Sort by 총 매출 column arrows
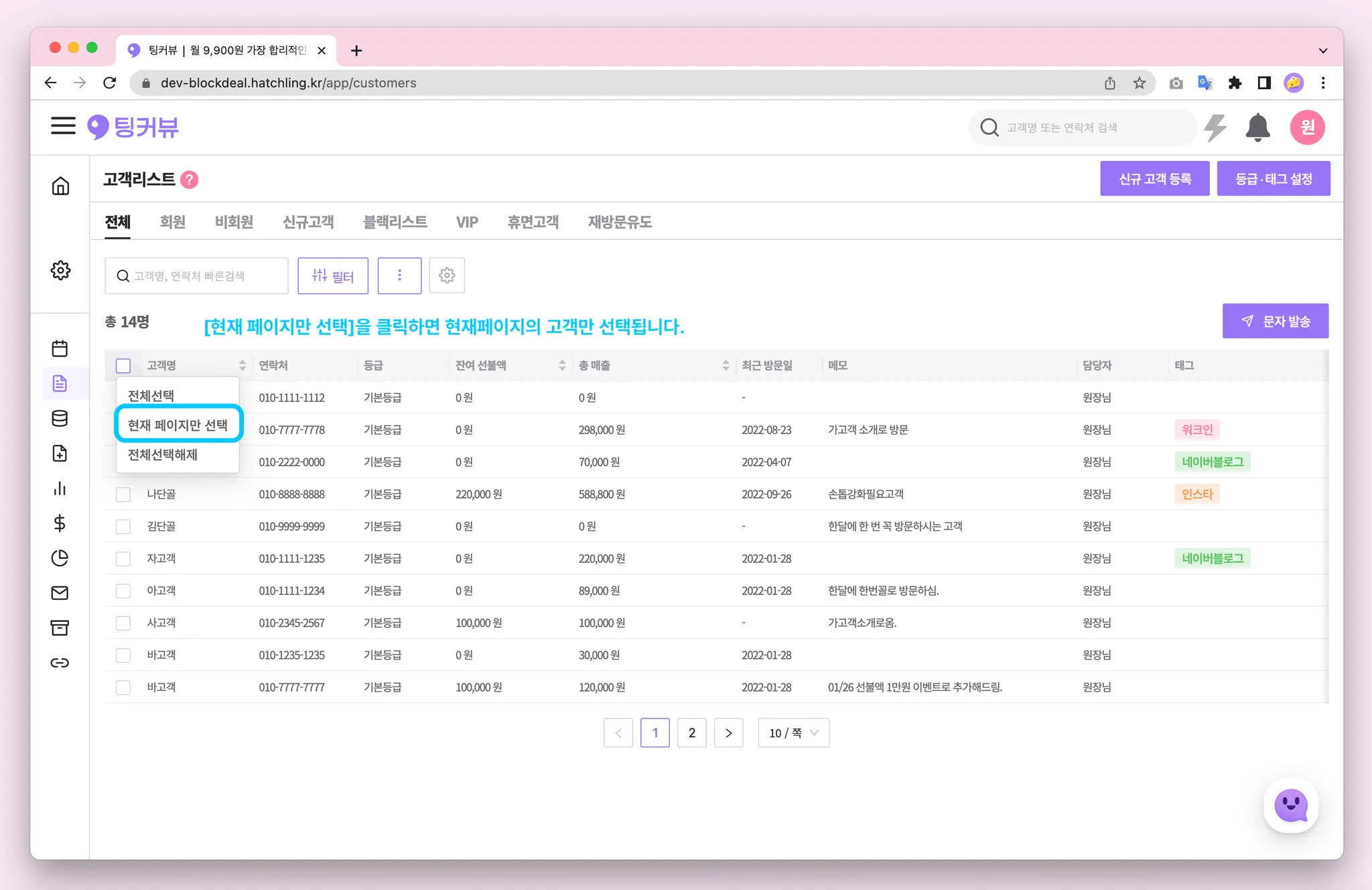This screenshot has height=890, width=1372. tap(726, 365)
